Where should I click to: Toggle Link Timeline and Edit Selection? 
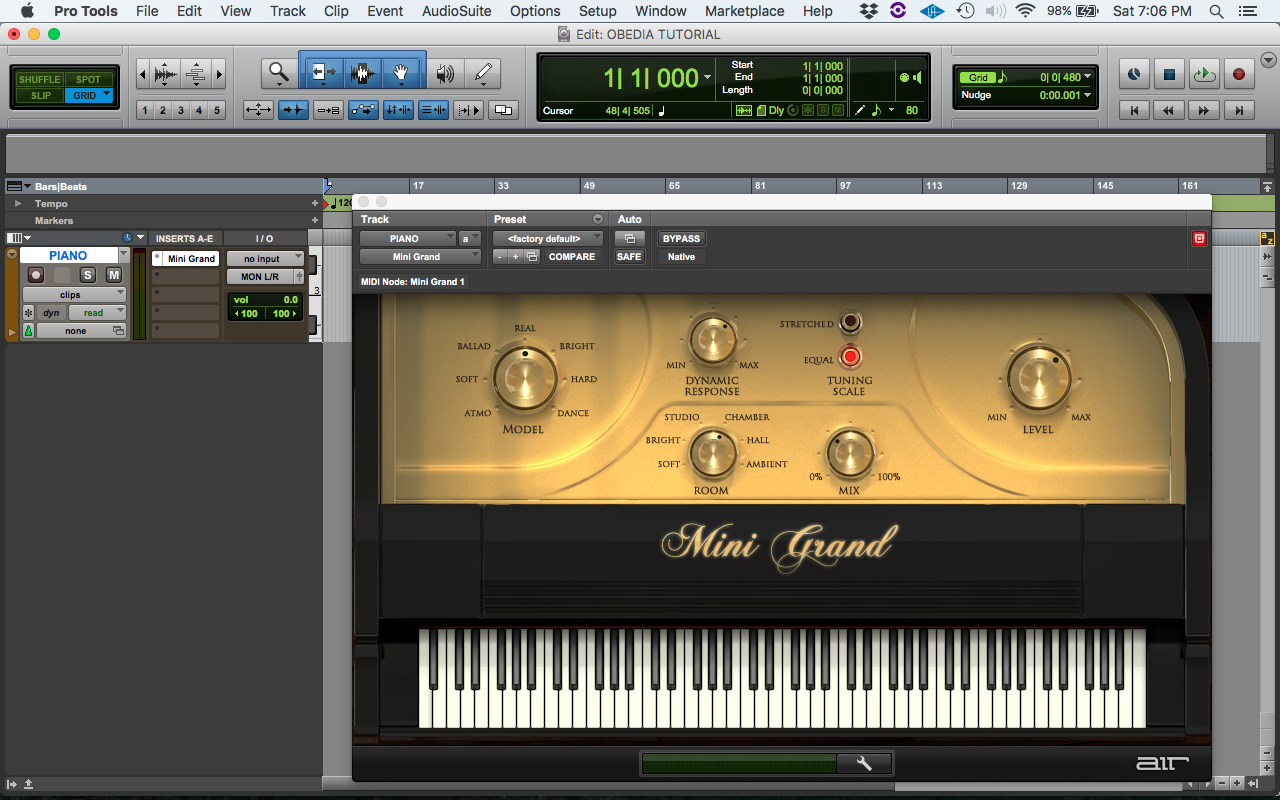(398, 110)
